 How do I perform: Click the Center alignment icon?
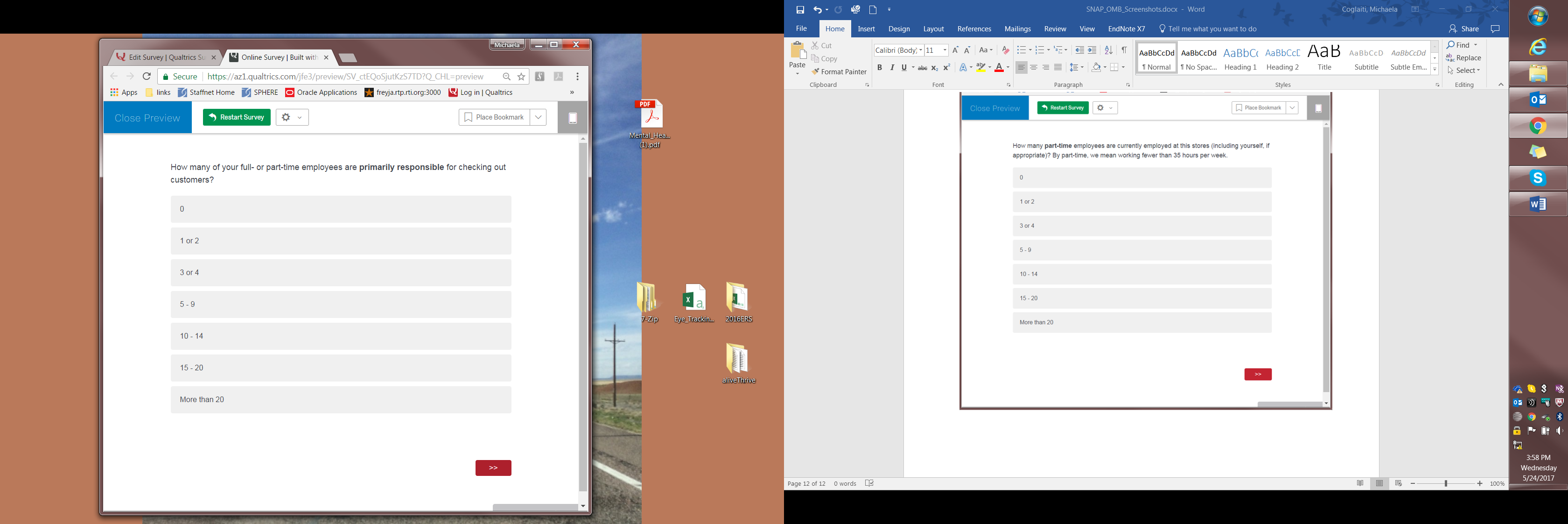[1034, 68]
